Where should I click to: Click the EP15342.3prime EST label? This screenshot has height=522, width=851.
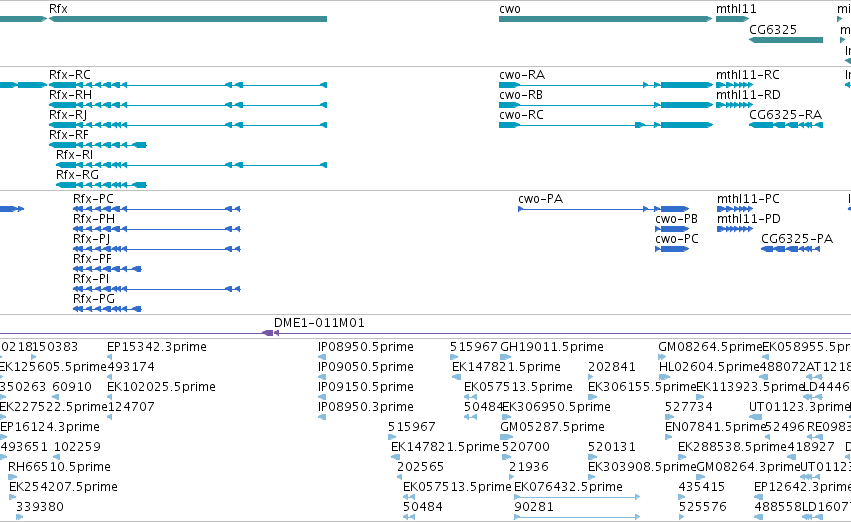point(157,347)
